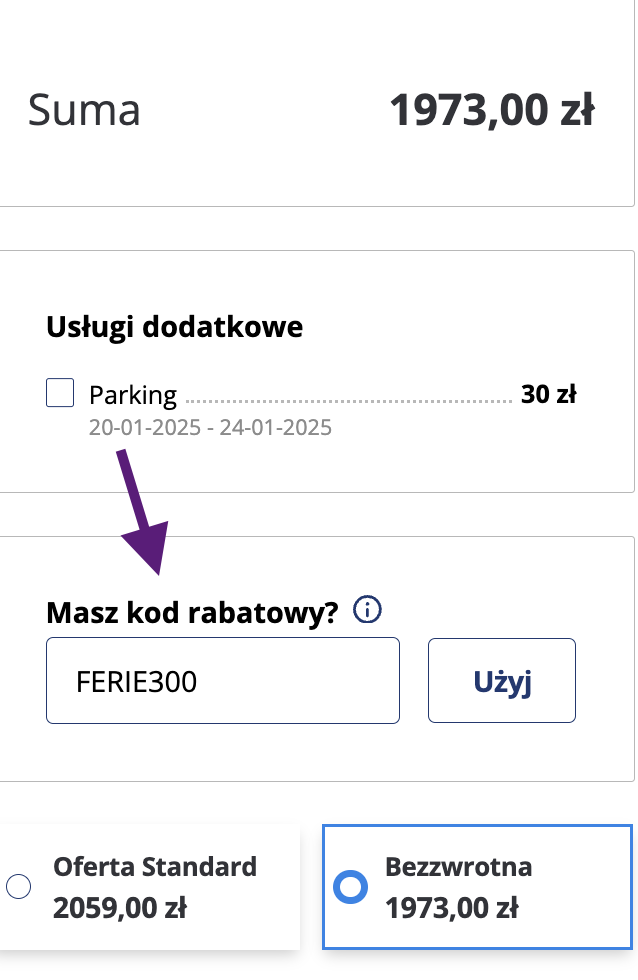Select the Oferta Standard radio button
Viewport: 638px width, 980px height.
coord(18,886)
